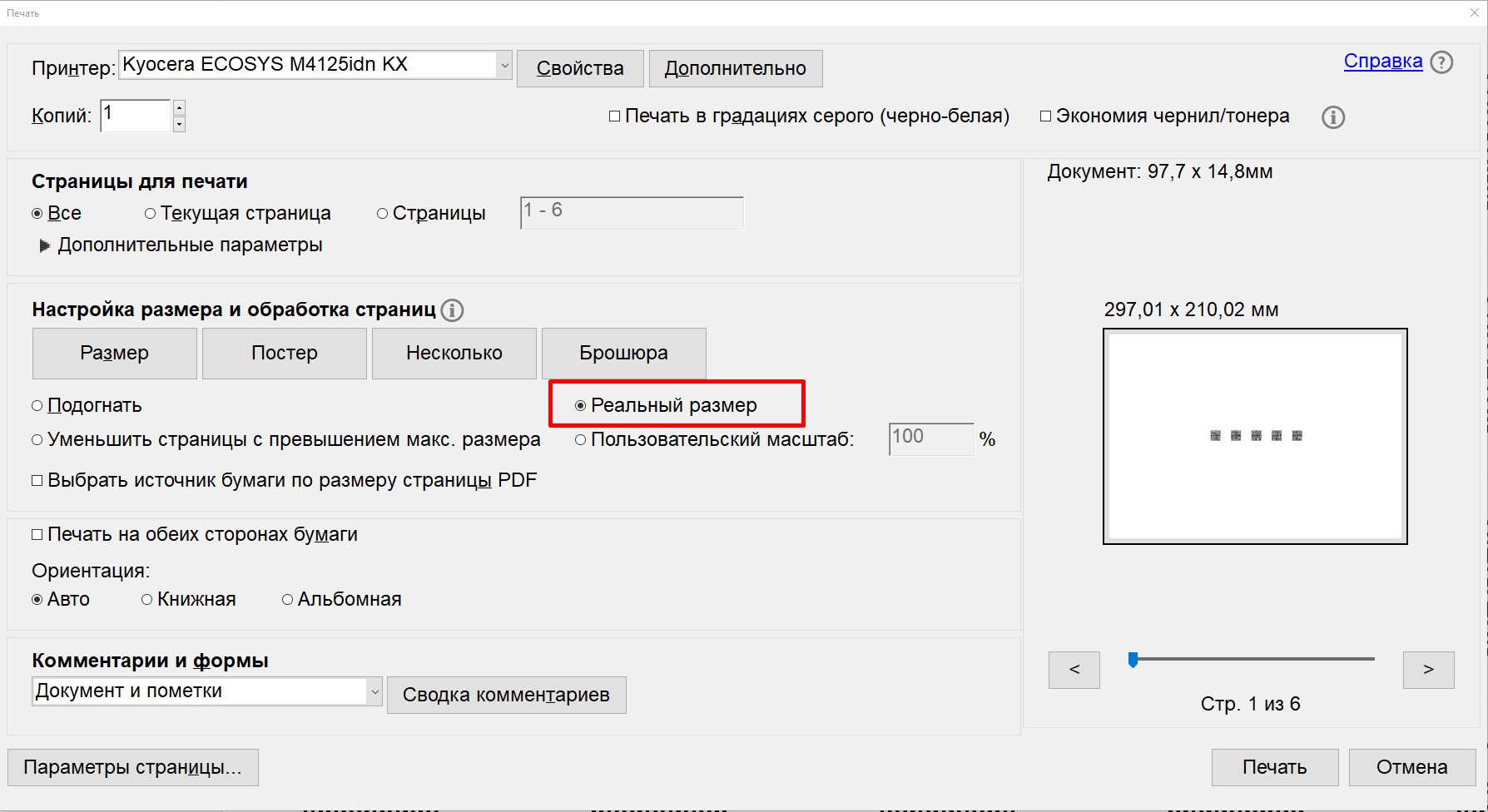Expand Дополнительные параметры section

45,245
